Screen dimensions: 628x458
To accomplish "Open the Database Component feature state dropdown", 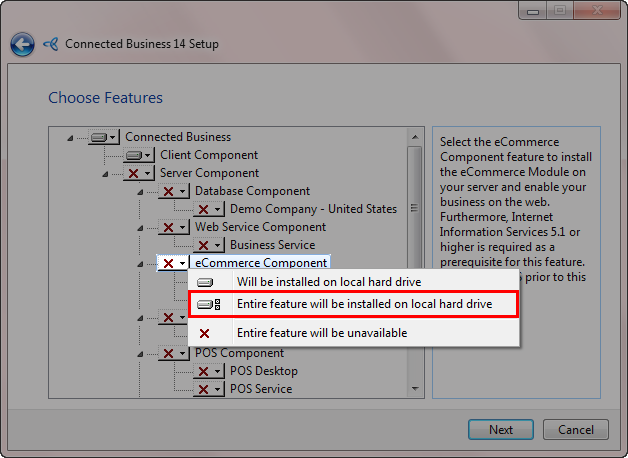I will point(173,191).
